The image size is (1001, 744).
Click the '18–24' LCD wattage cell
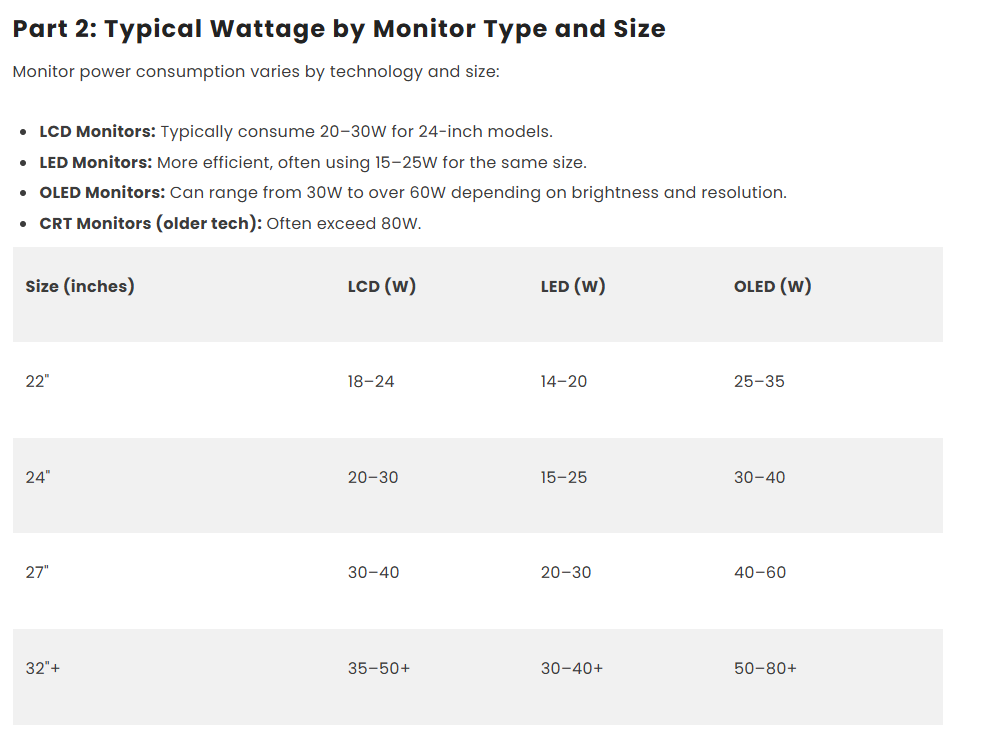pos(371,382)
